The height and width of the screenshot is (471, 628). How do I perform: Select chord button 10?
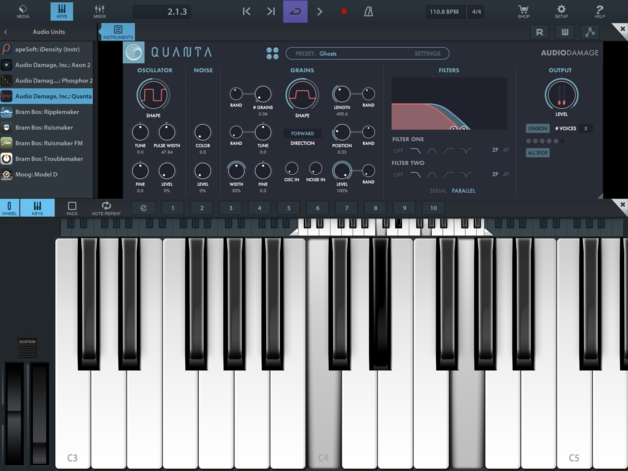pyautogui.click(x=433, y=208)
